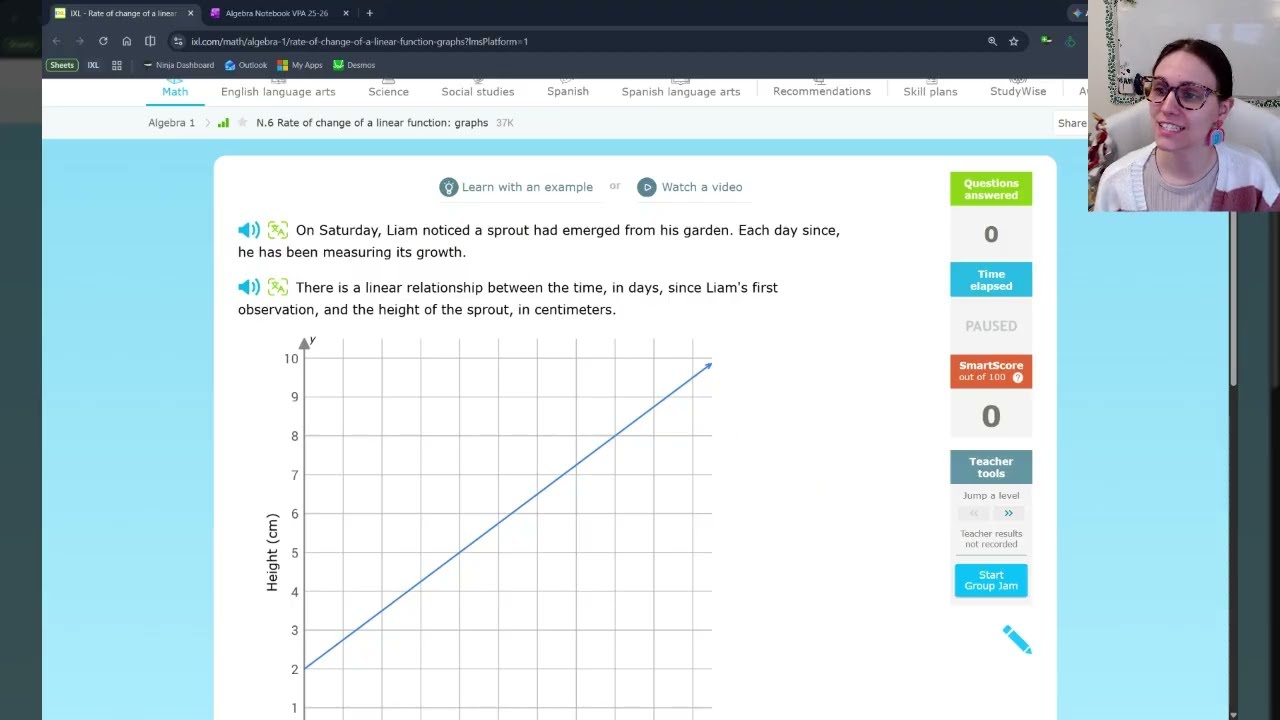
Task: Click the PAUSED time elapsed indicator
Action: click(x=991, y=326)
